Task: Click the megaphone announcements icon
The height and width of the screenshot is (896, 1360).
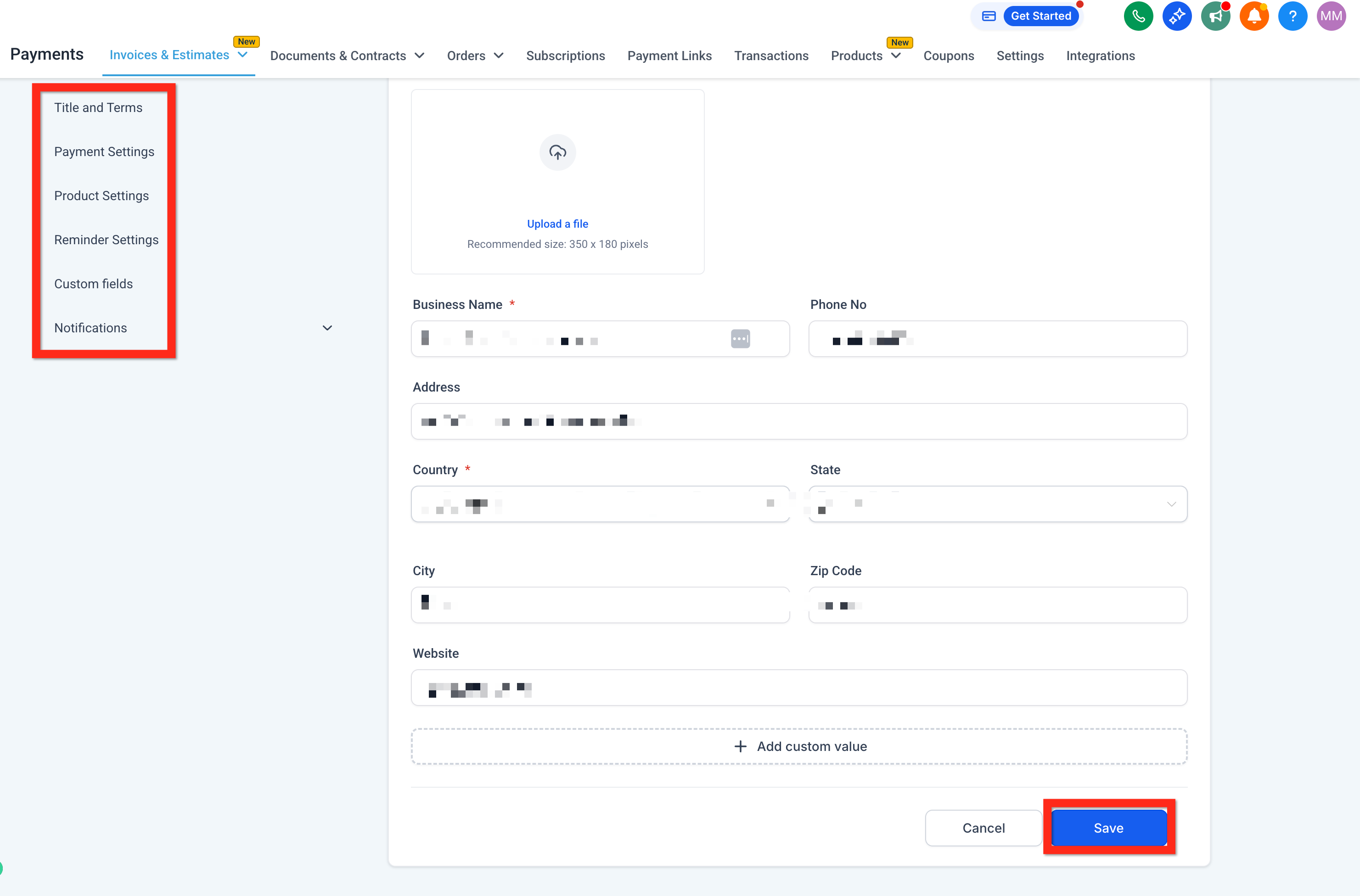Action: (x=1215, y=16)
